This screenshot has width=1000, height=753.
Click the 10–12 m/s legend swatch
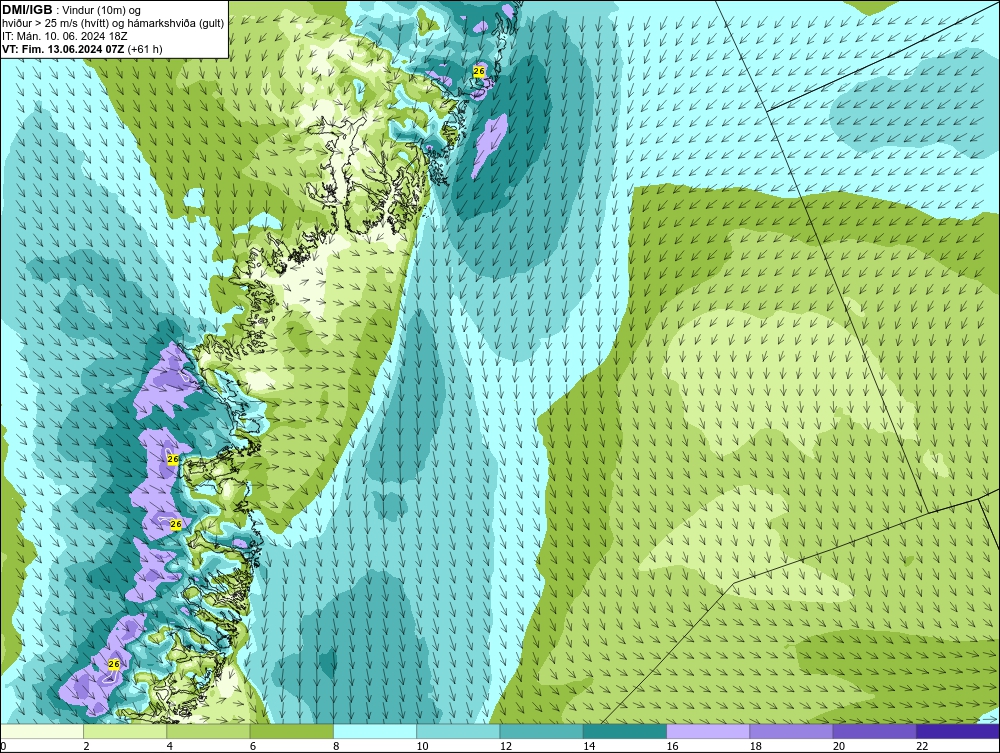coord(458,731)
